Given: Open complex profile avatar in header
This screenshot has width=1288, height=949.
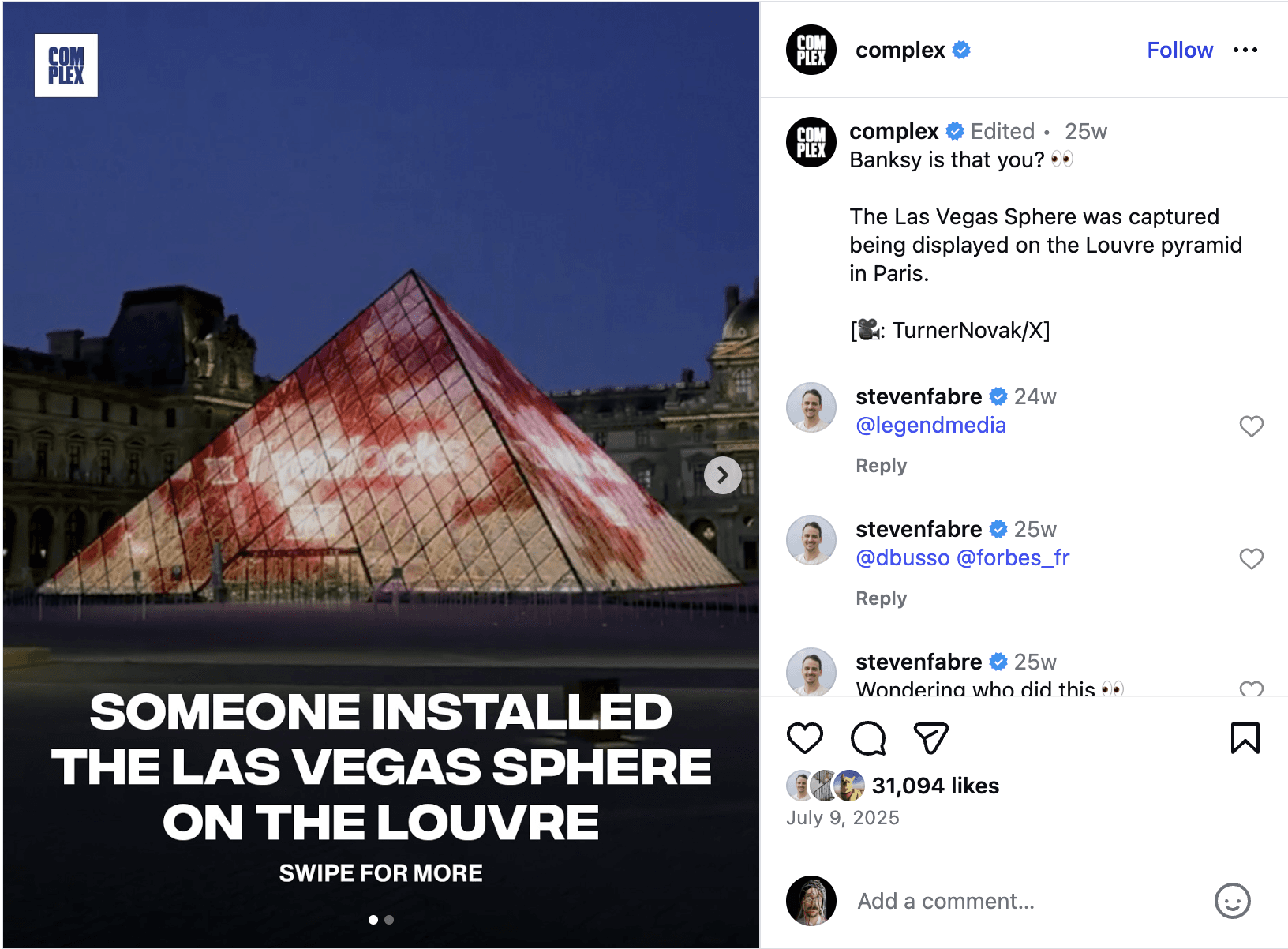Looking at the screenshot, I should coord(811,50).
